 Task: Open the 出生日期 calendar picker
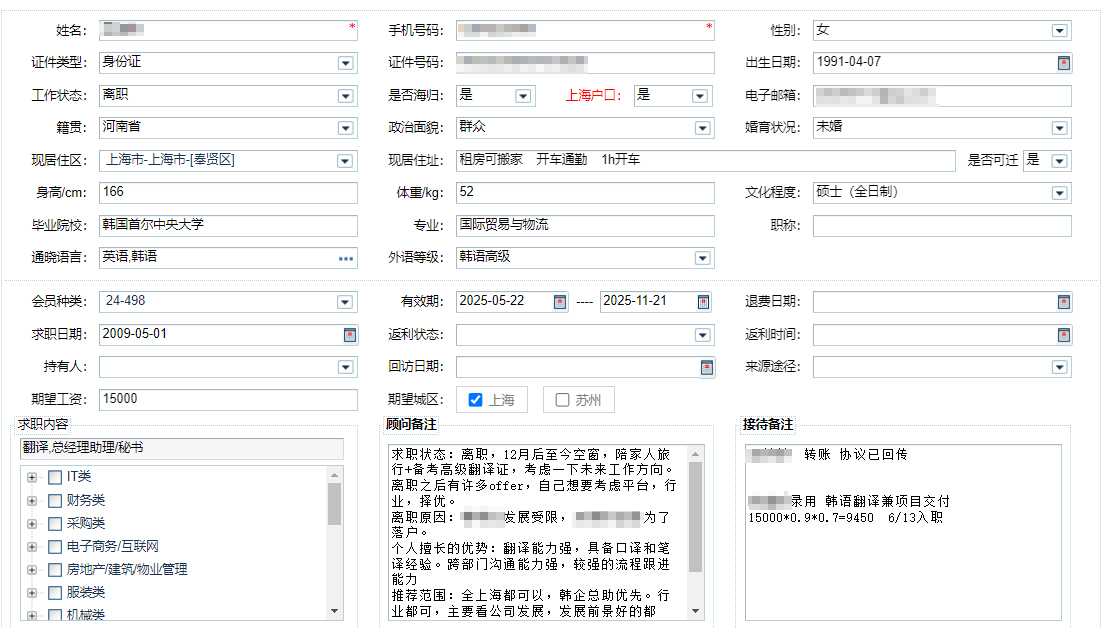1064,63
